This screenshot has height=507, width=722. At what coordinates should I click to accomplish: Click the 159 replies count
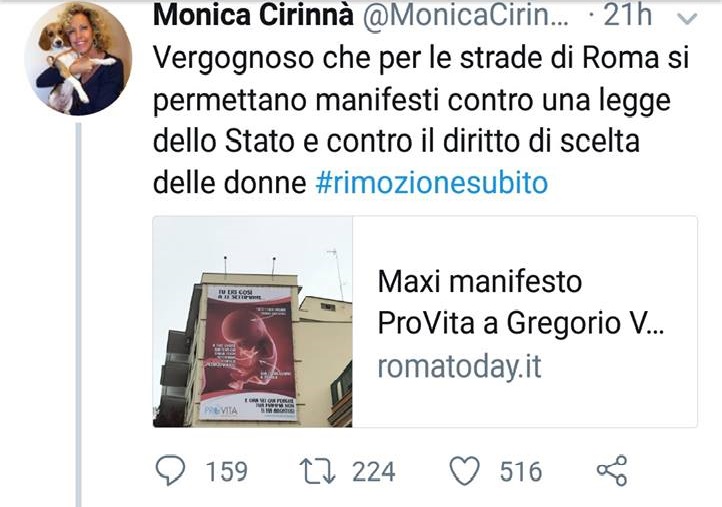(226, 472)
